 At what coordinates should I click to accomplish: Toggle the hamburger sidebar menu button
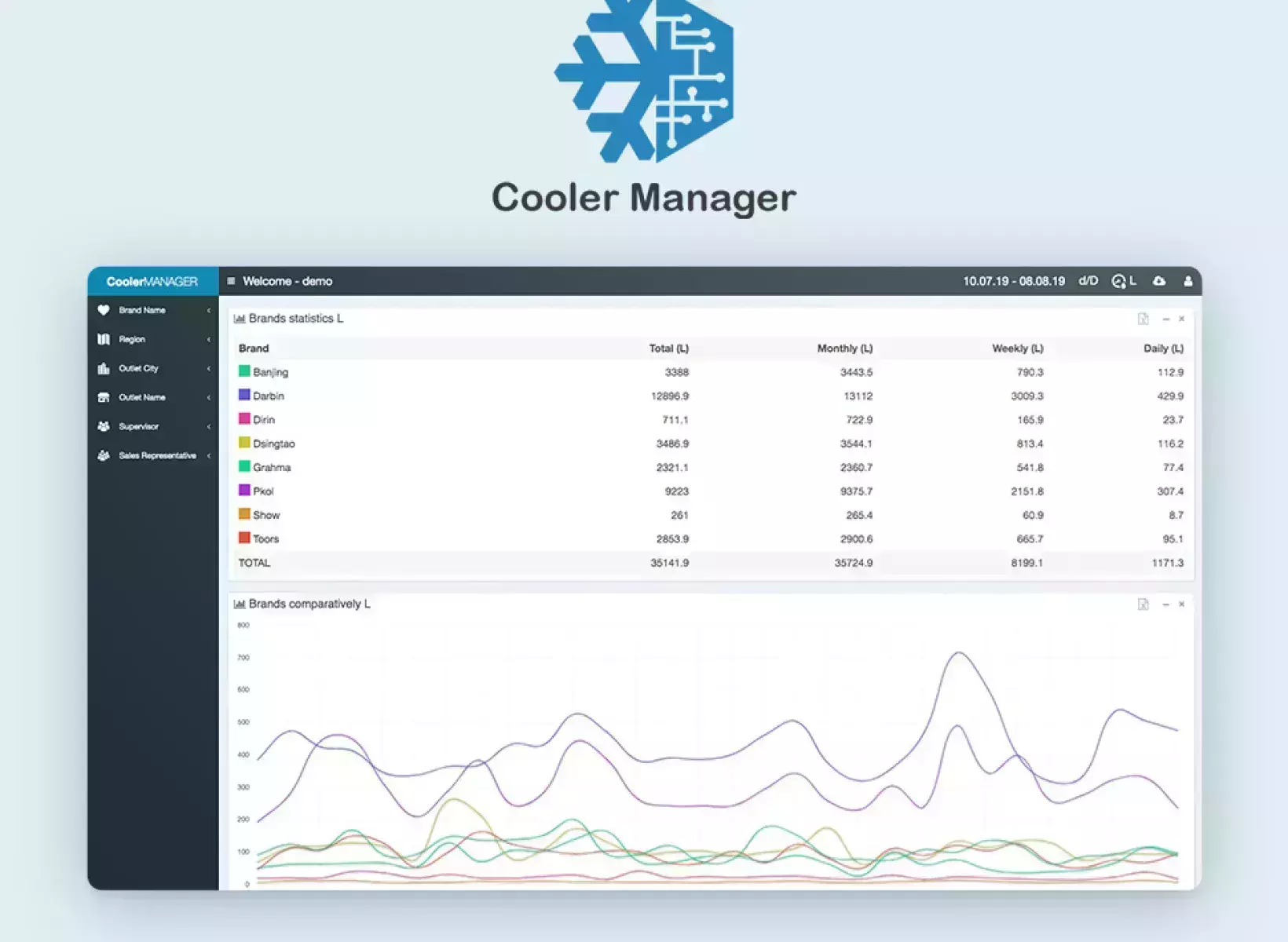[231, 281]
